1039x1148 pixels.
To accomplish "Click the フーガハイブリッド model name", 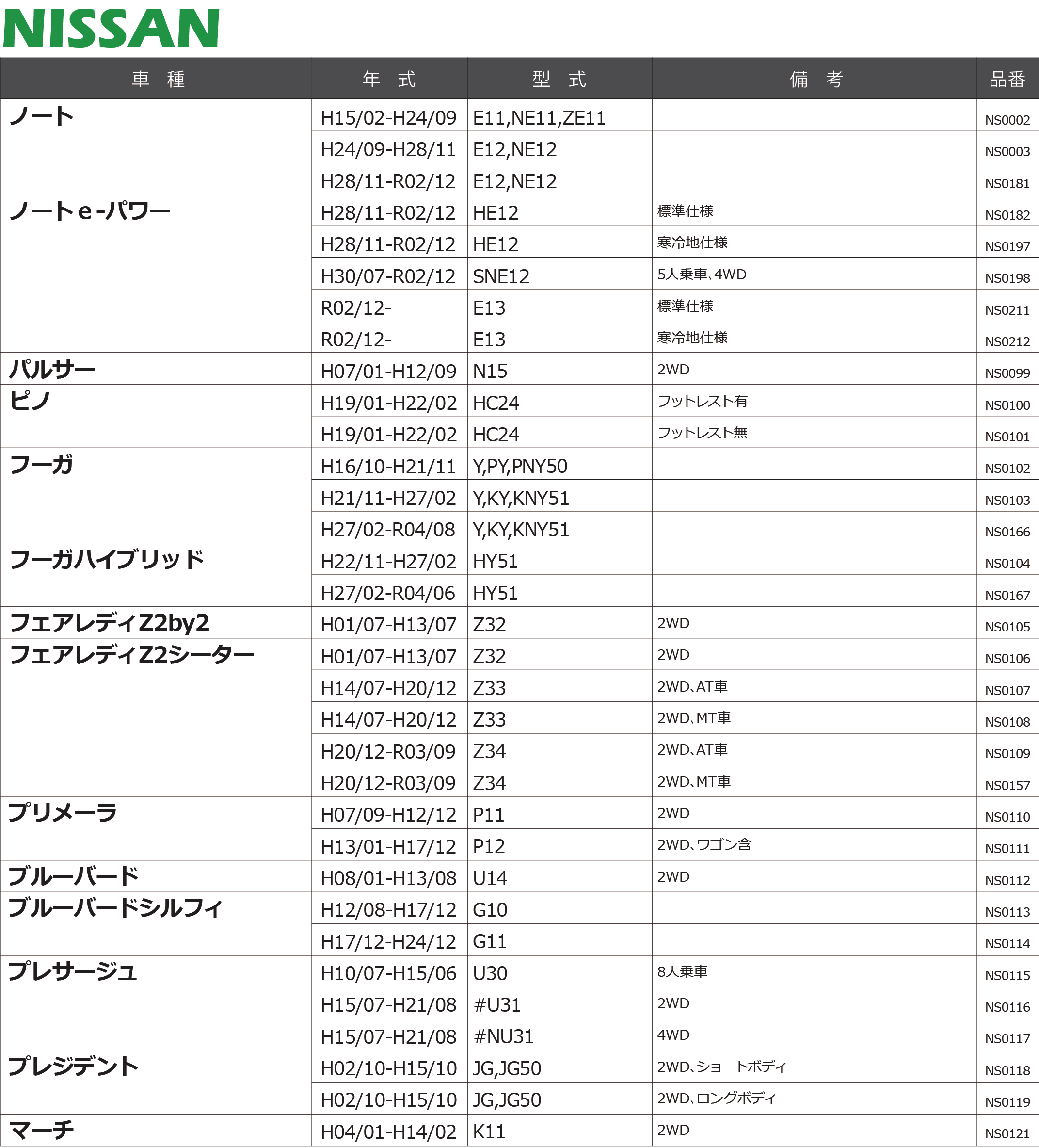I will pyautogui.click(x=107, y=560).
